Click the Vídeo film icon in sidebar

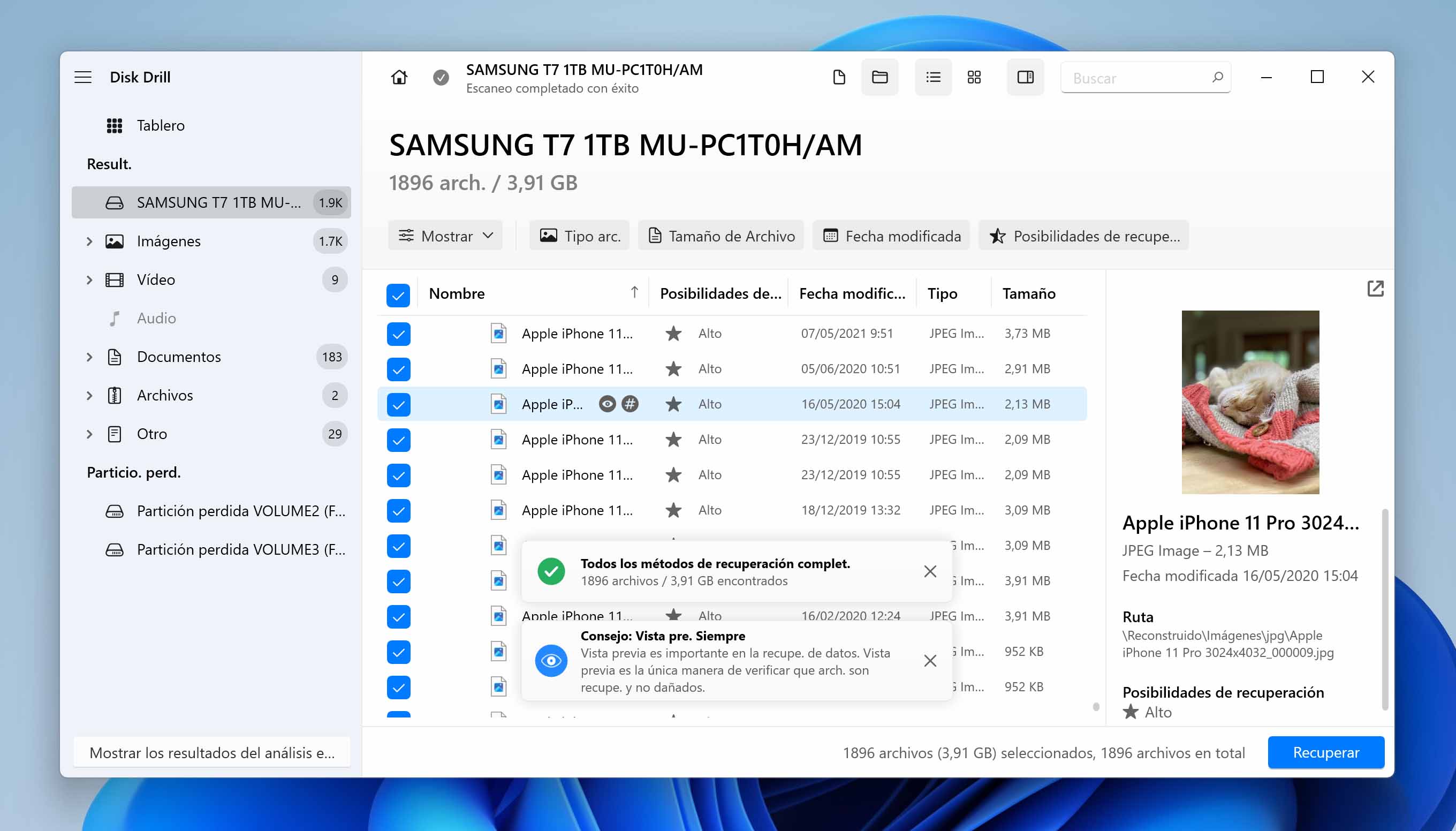point(114,279)
